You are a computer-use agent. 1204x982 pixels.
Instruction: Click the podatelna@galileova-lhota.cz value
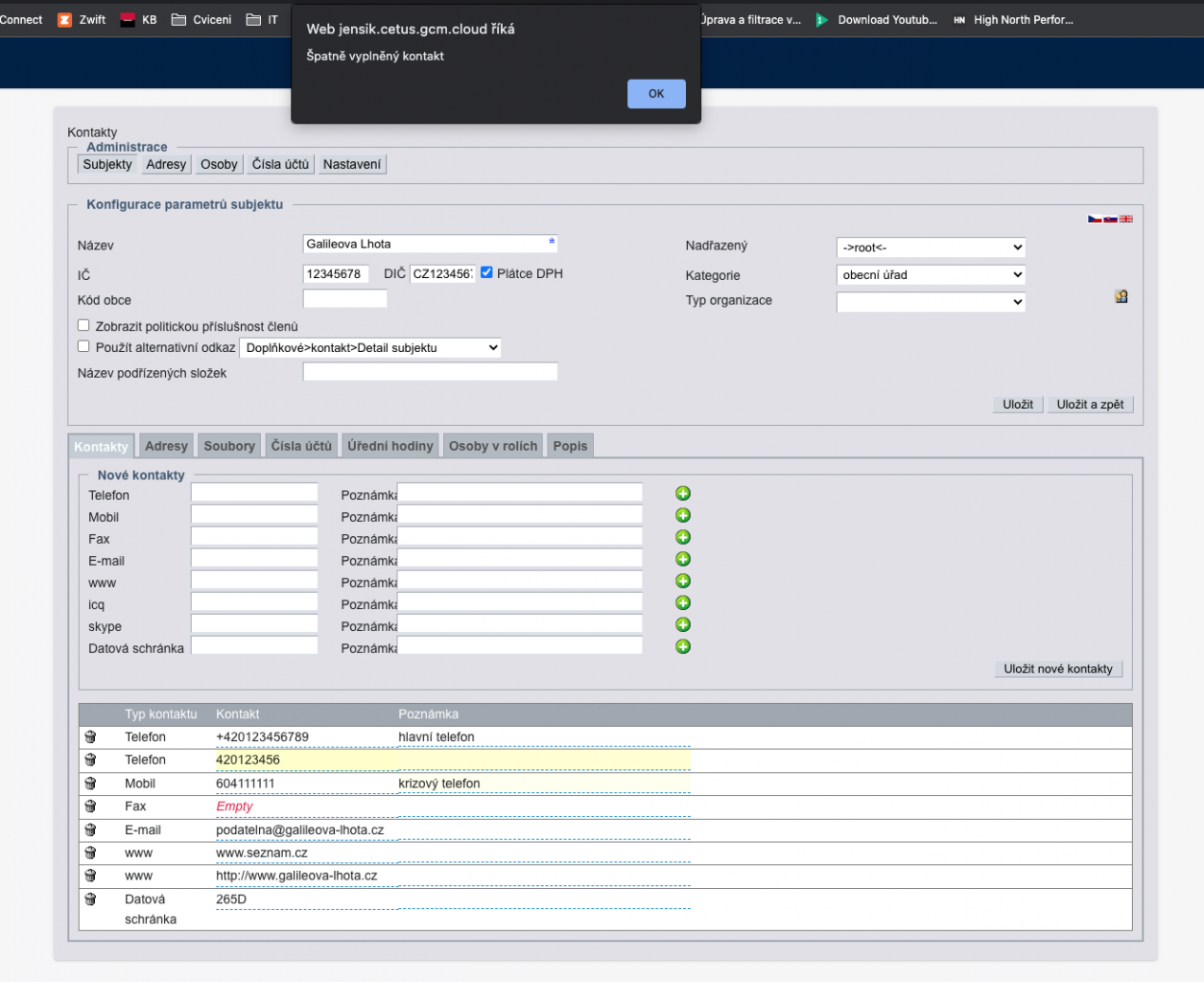299,830
